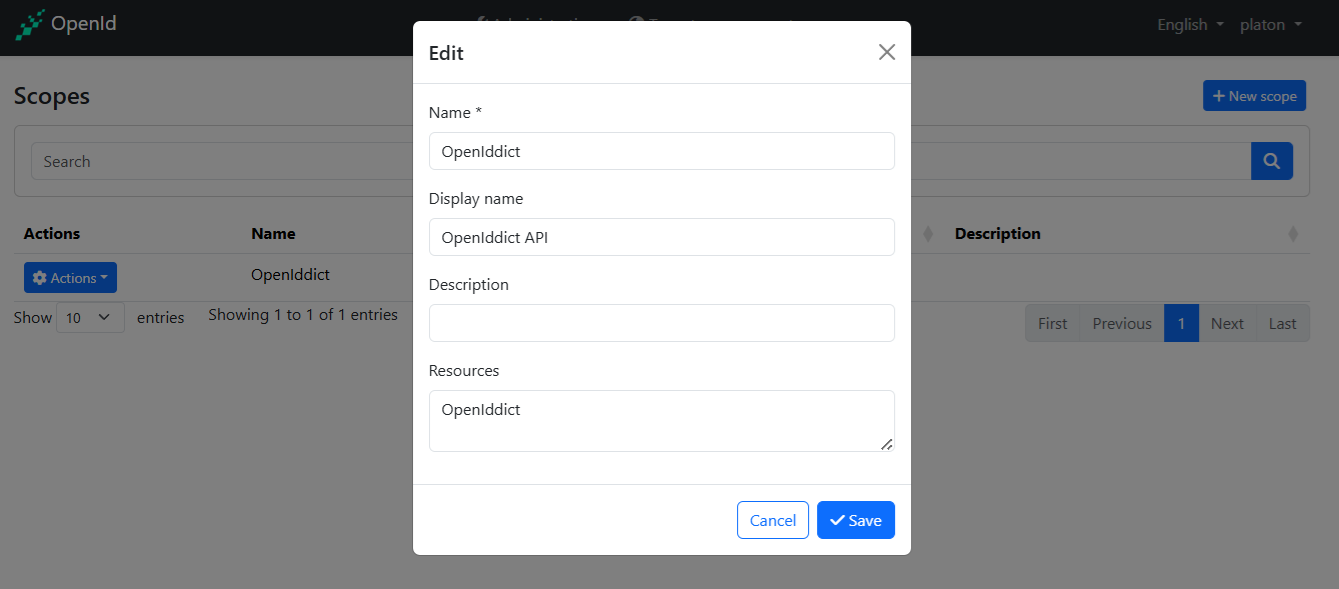Expand the platon user menu
Viewport: 1339px width, 589px height.
1270,24
